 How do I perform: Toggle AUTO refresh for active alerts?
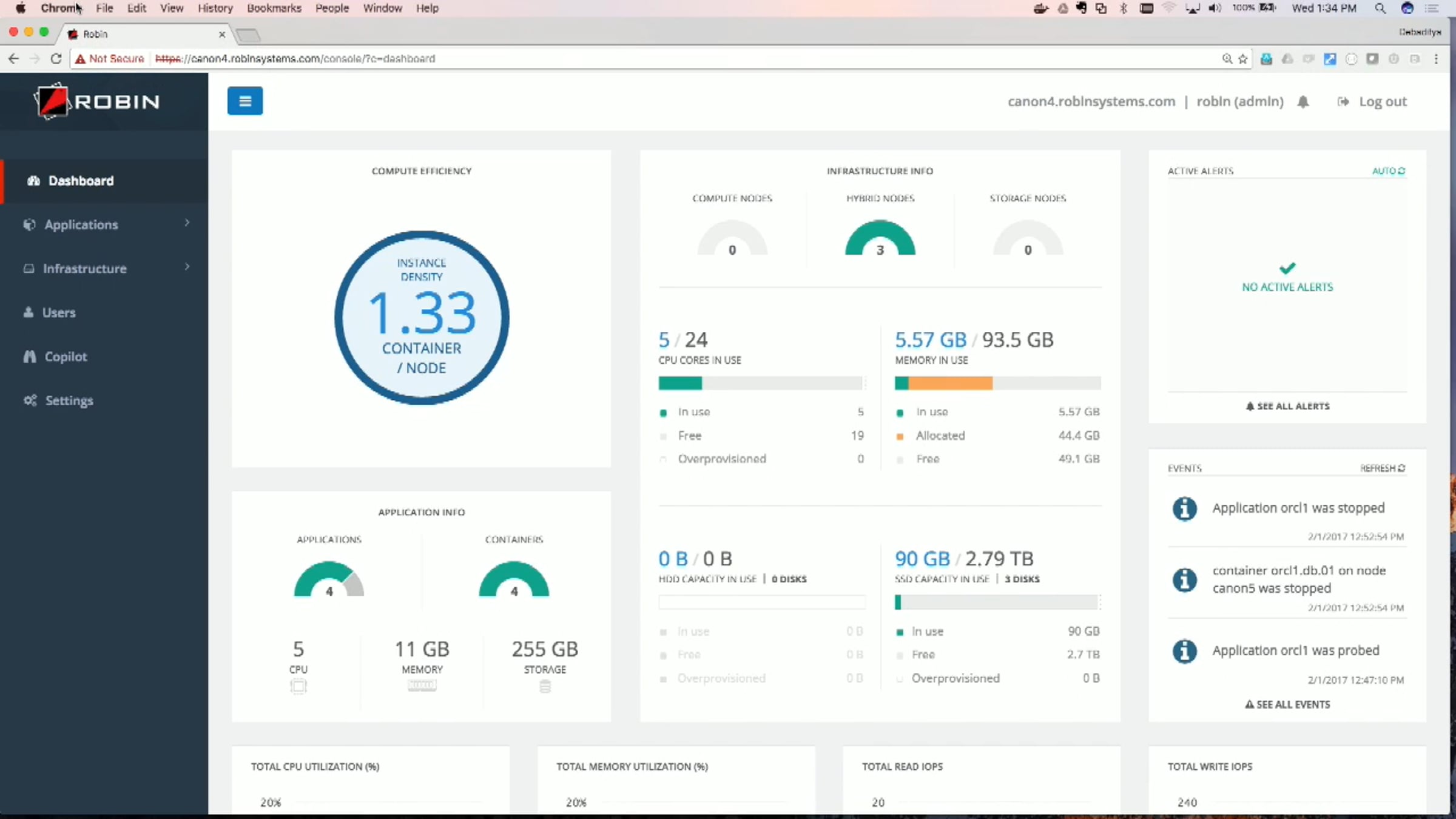[x=1389, y=171]
